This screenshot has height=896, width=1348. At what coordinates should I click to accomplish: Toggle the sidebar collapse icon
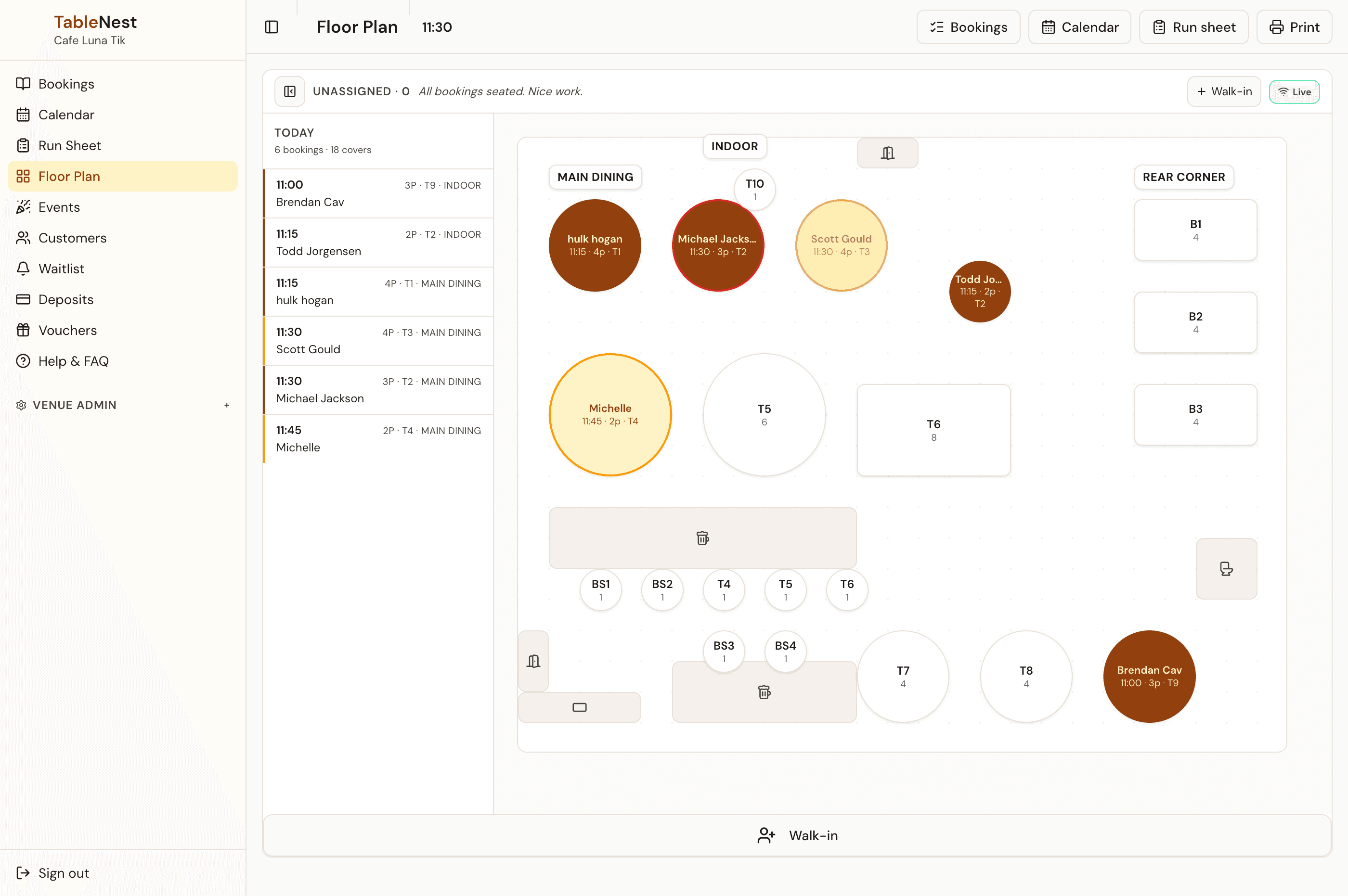click(x=272, y=27)
